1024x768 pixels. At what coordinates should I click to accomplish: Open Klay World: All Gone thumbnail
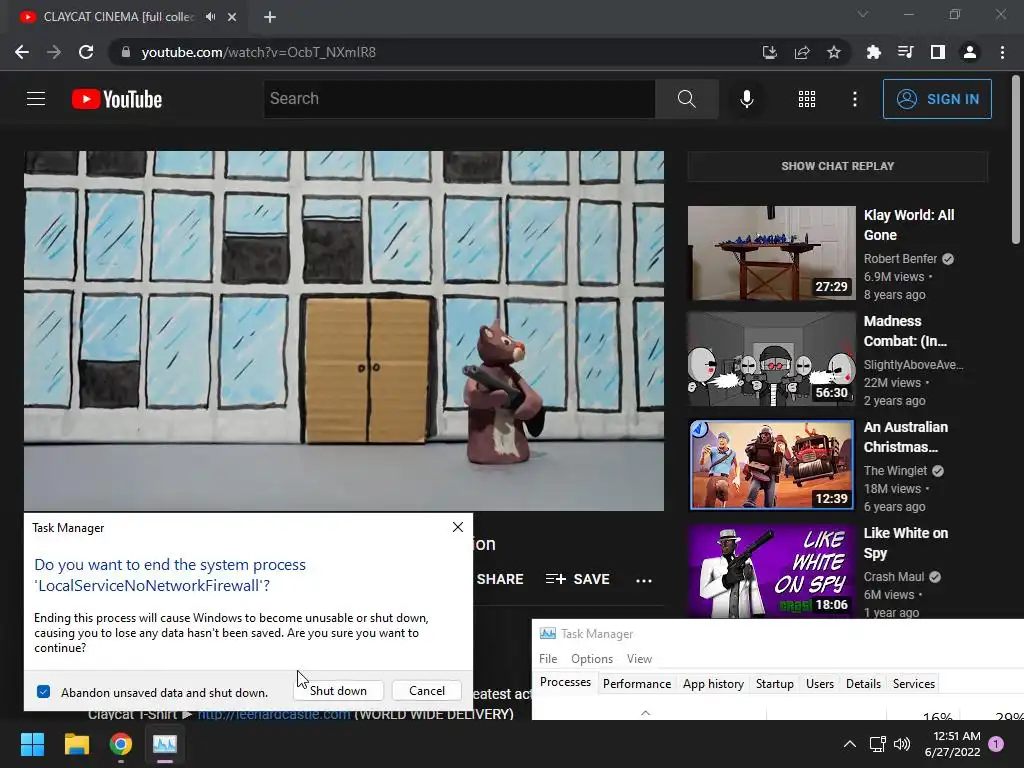click(x=771, y=253)
